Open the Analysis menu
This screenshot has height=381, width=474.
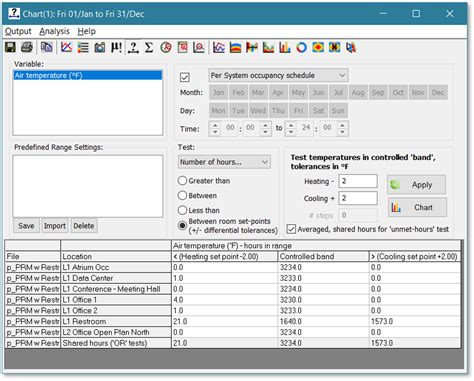click(x=54, y=31)
